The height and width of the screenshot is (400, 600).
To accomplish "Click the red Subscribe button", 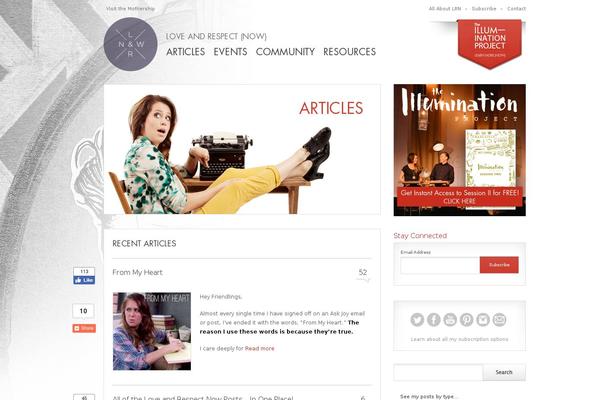I will (x=499, y=265).
